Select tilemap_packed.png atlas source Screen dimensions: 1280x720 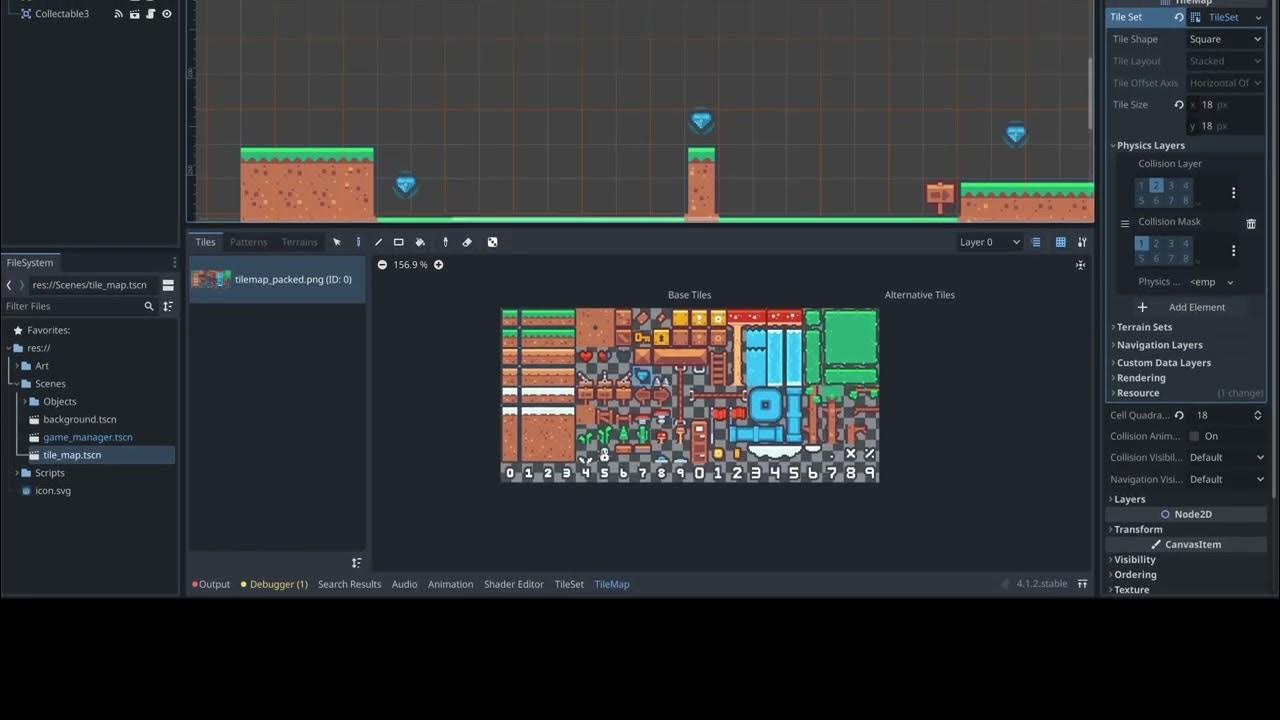[x=277, y=280]
